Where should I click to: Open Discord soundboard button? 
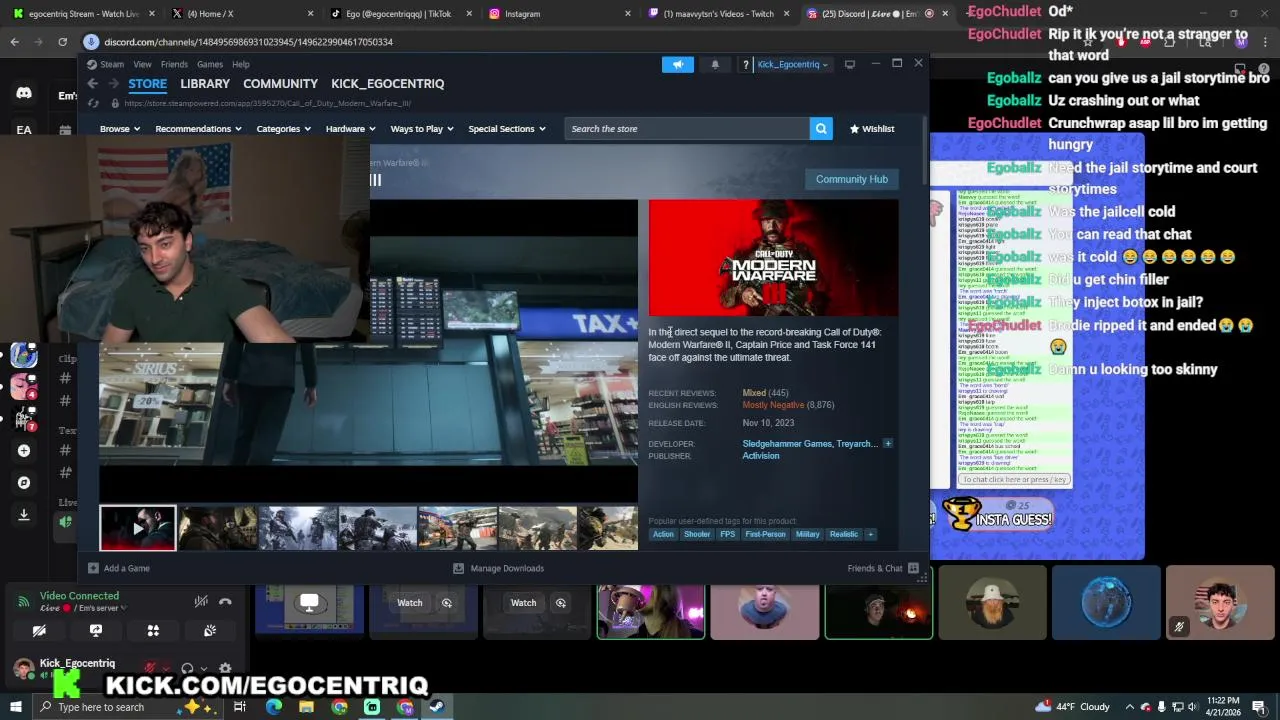pyautogui.click(x=210, y=631)
